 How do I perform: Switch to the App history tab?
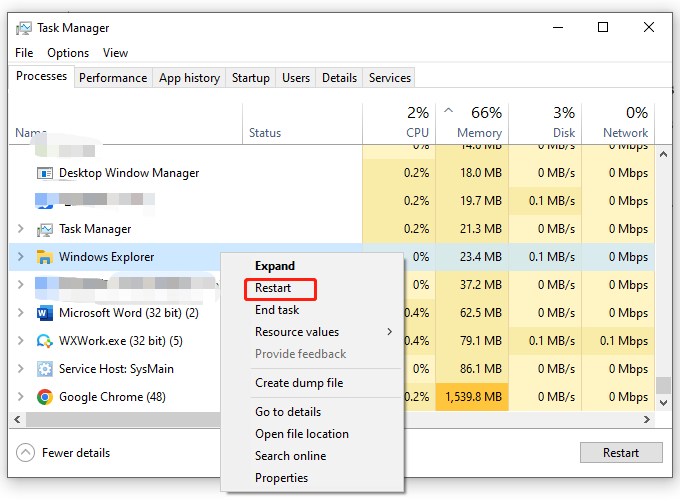189,78
